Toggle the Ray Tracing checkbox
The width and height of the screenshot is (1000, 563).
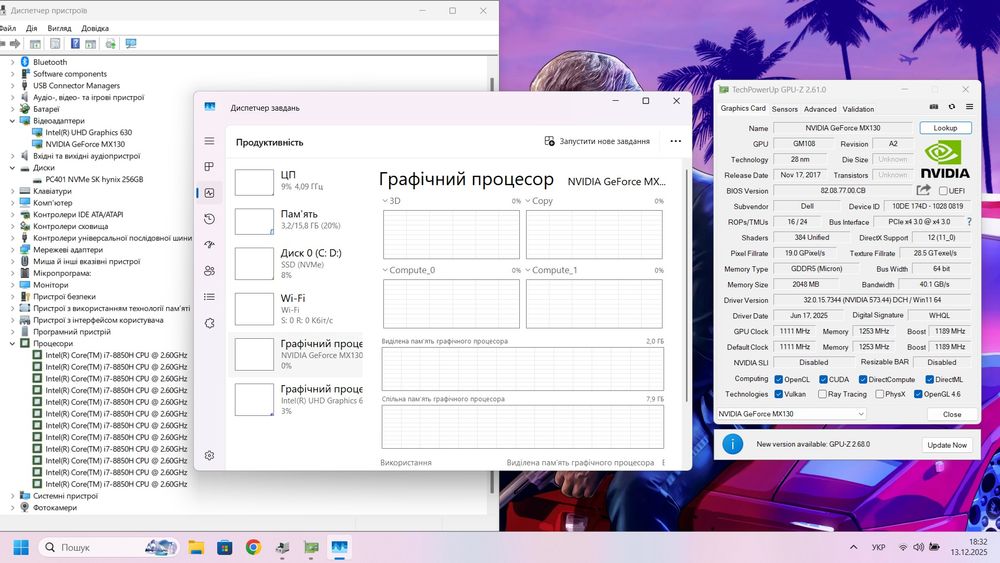[x=822, y=394]
